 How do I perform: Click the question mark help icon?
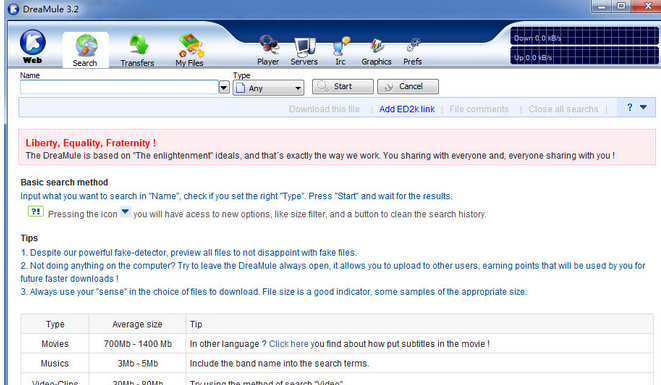[x=629, y=108]
